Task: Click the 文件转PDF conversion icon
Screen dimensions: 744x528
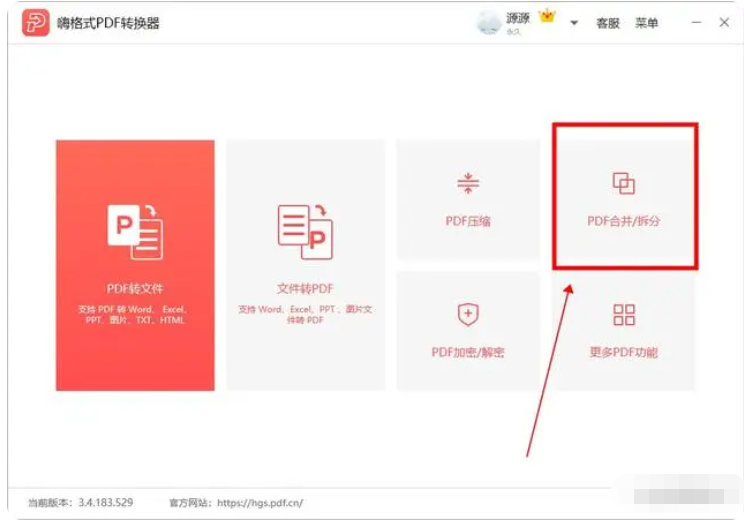Action: pyautogui.click(x=305, y=231)
